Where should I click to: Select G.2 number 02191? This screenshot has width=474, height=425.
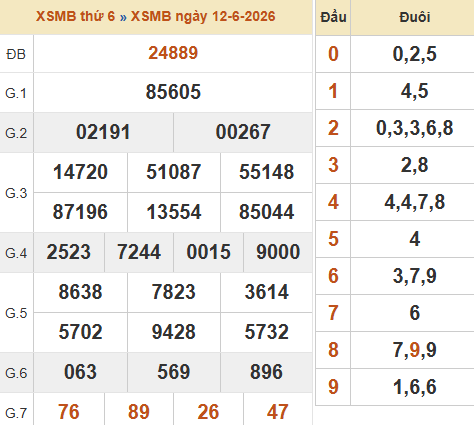coord(103,132)
